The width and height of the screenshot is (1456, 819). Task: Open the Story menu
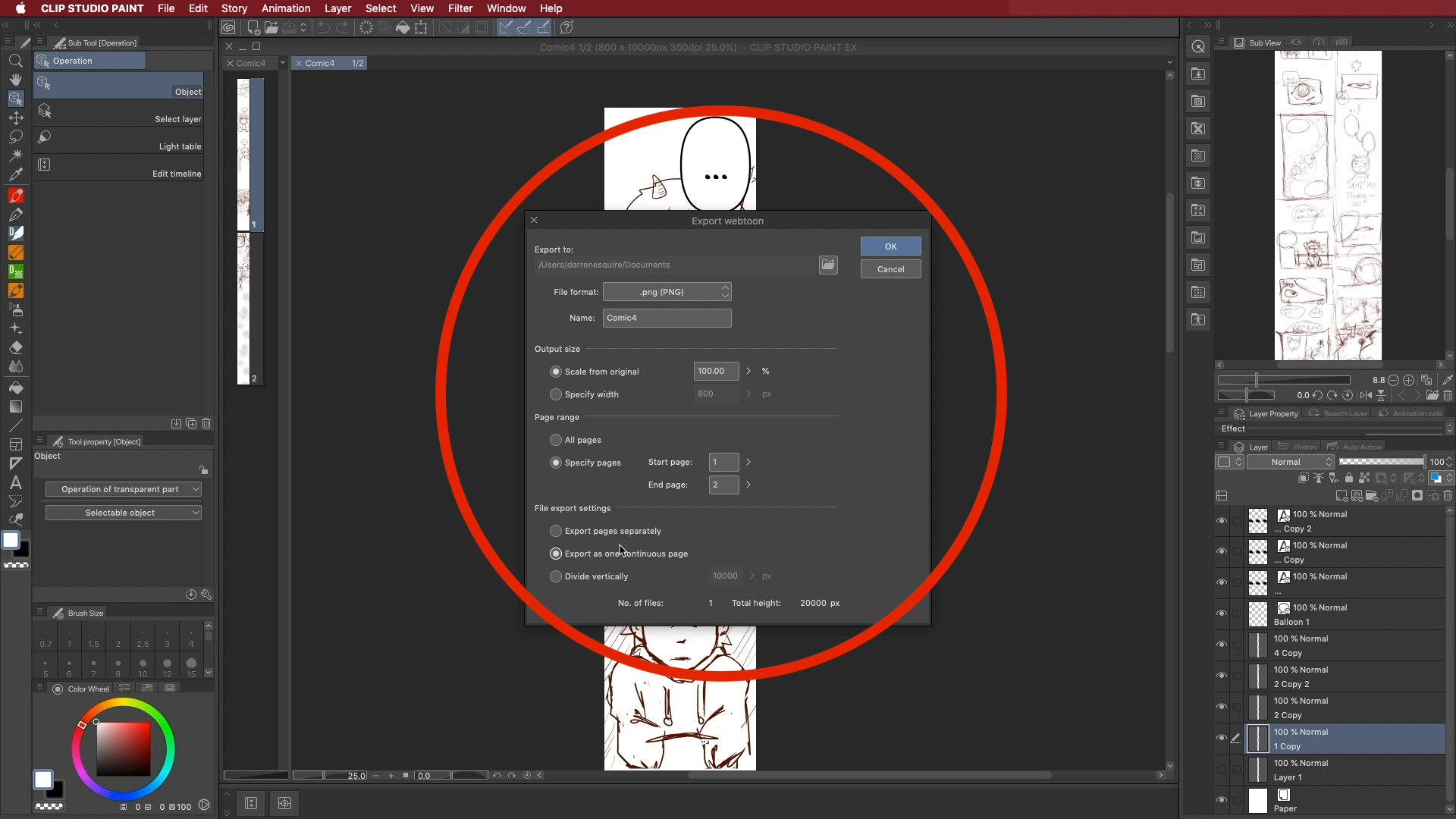tap(234, 8)
